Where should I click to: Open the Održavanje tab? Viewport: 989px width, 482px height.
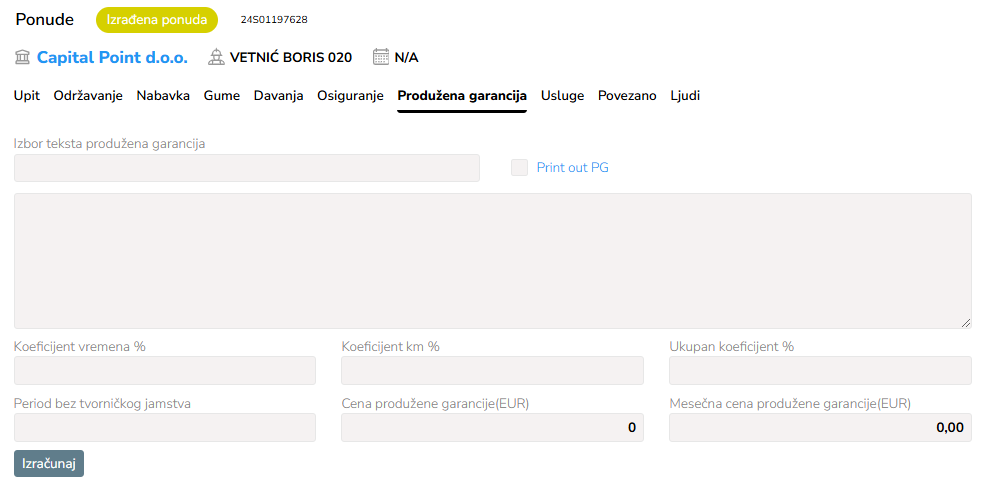click(x=88, y=96)
